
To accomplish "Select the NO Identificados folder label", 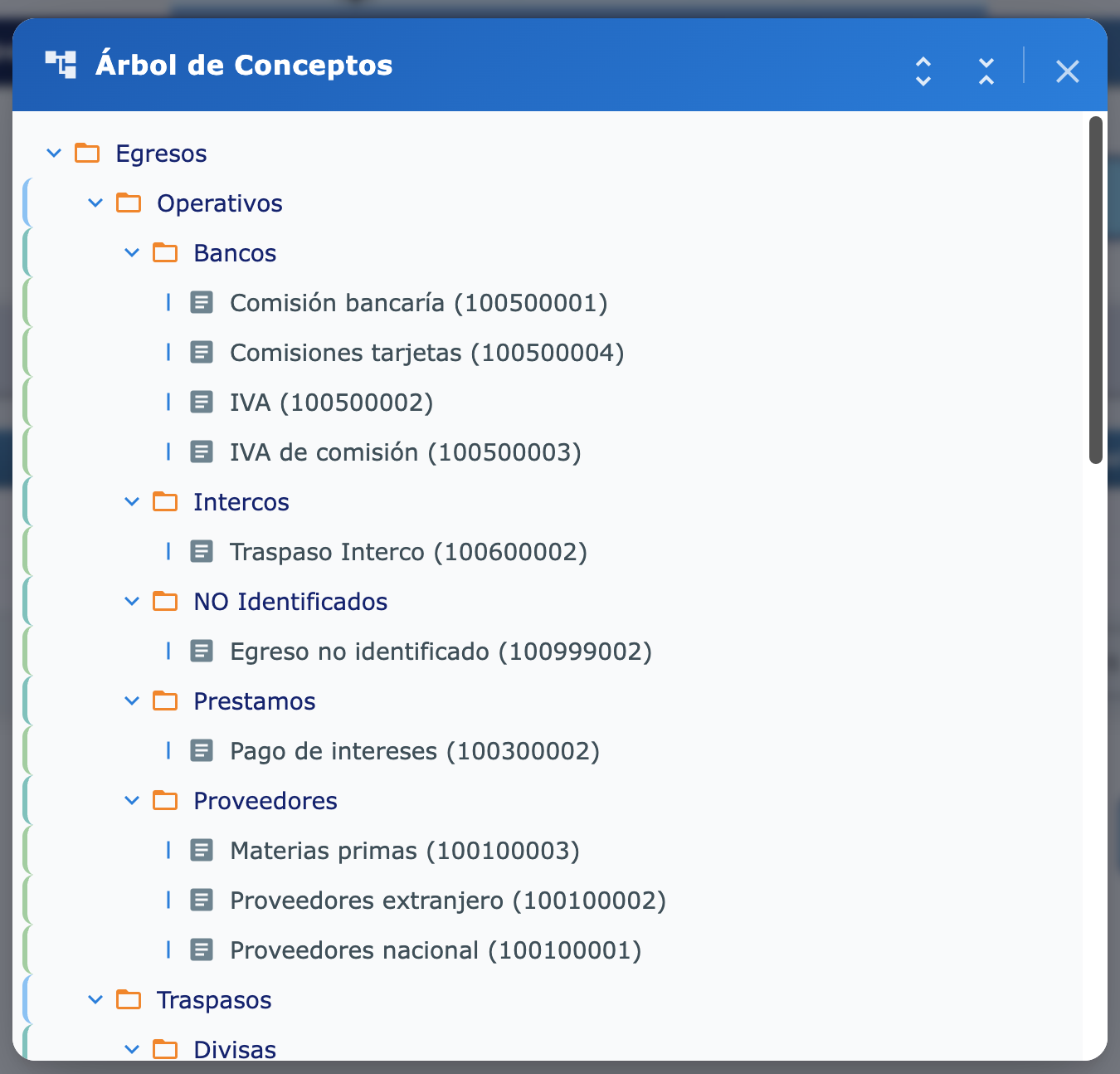I will pos(290,601).
